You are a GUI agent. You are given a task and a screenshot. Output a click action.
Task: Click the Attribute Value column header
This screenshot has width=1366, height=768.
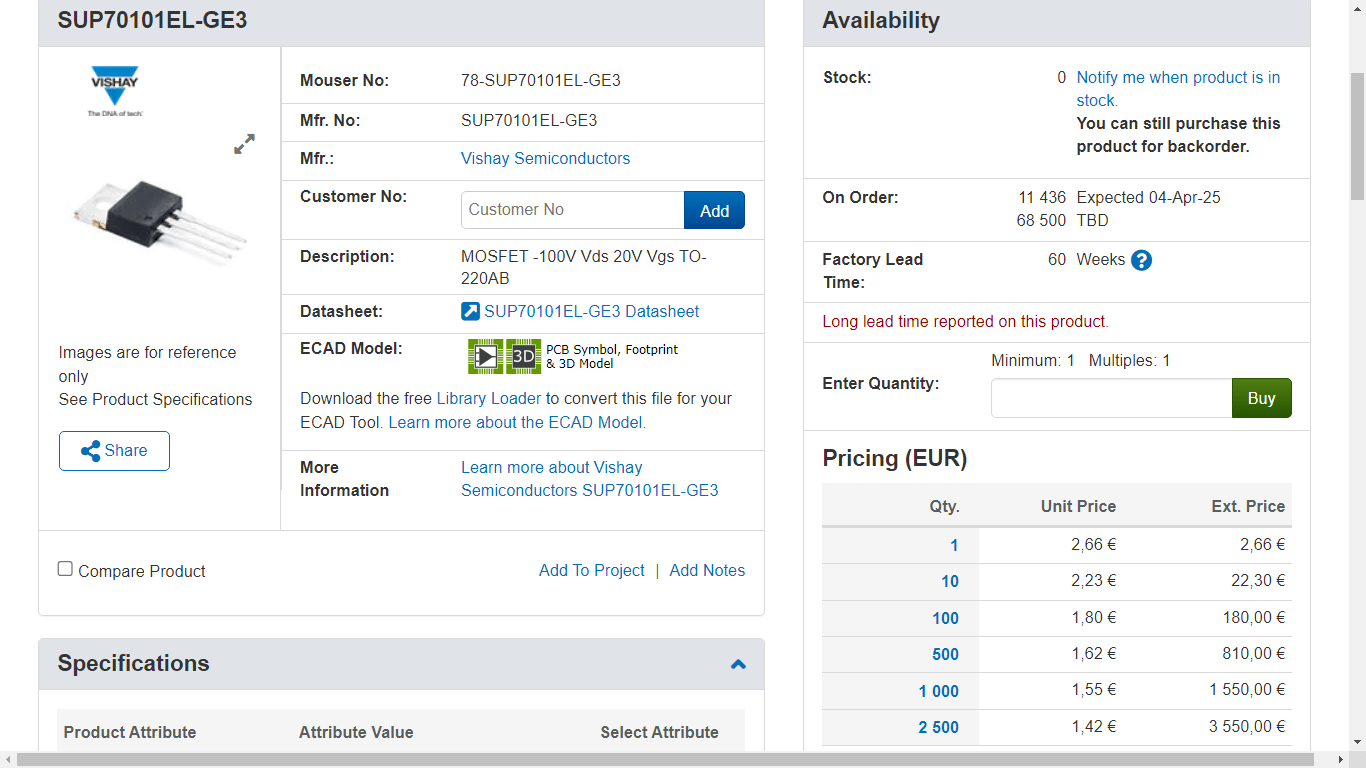coord(356,732)
